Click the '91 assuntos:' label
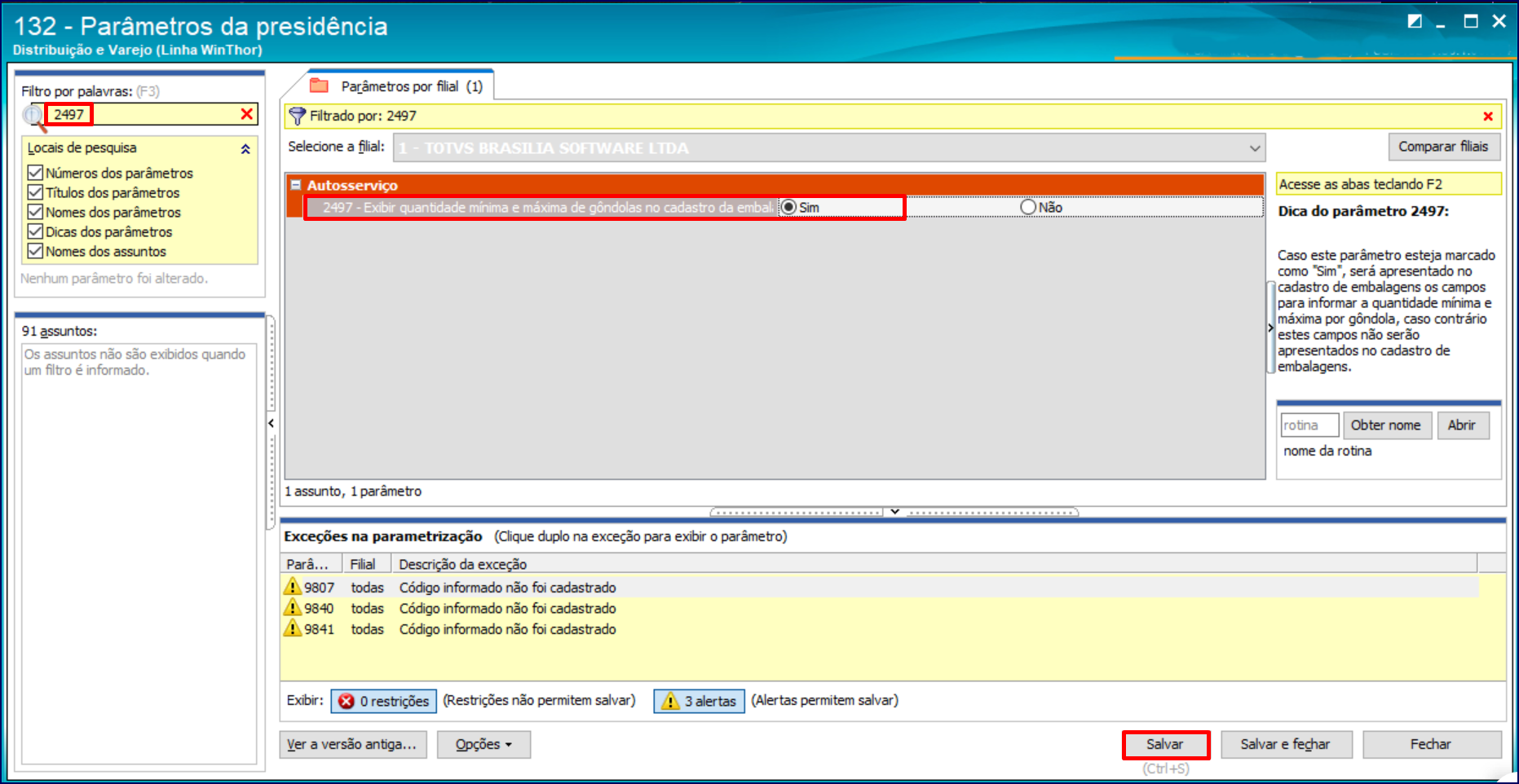This screenshot has width=1519, height=784. pos(60,331)
